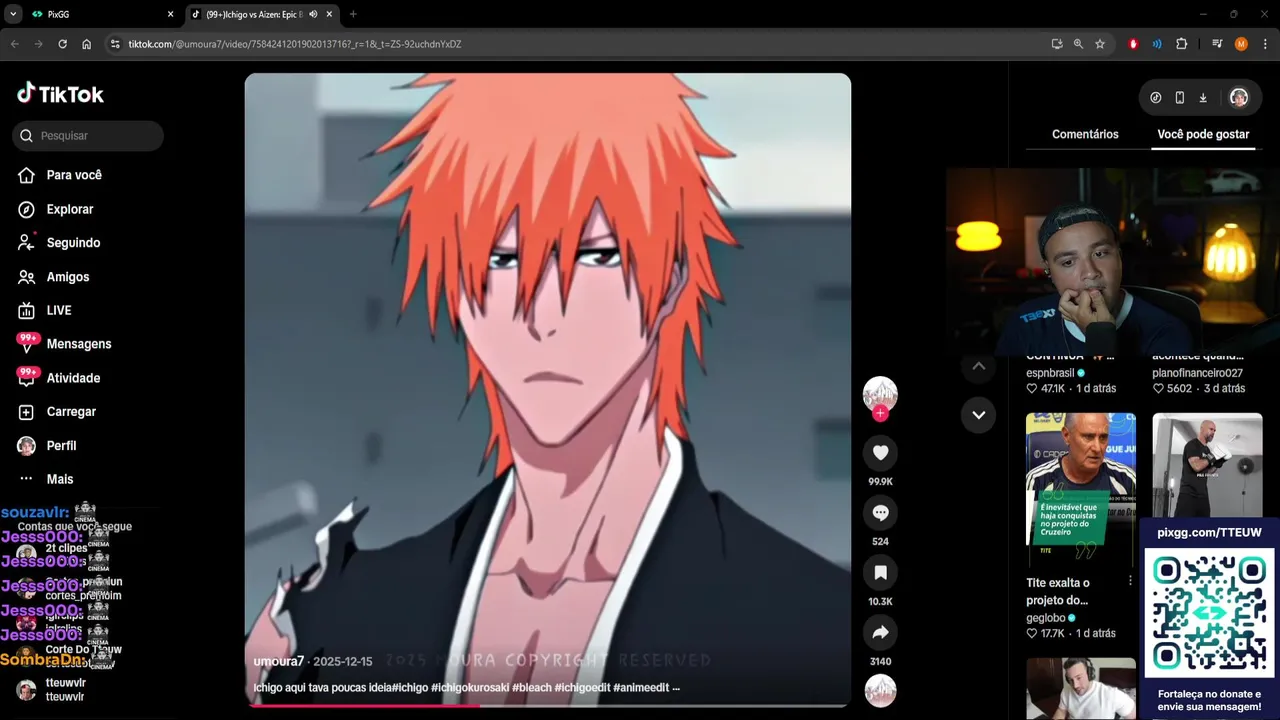
Task: Open browser zoom magnifier icon
Action: click(1078, 44)
